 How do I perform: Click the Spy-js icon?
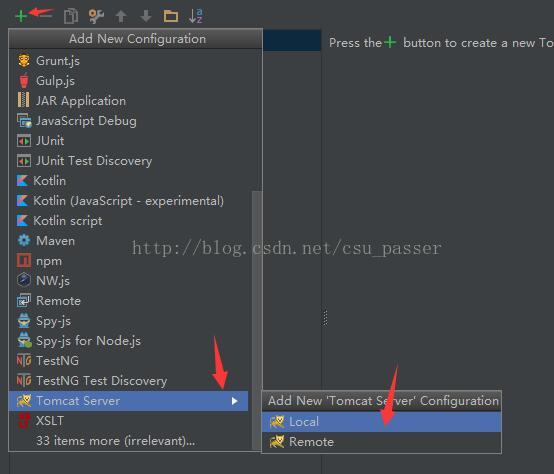click(24, 321)
